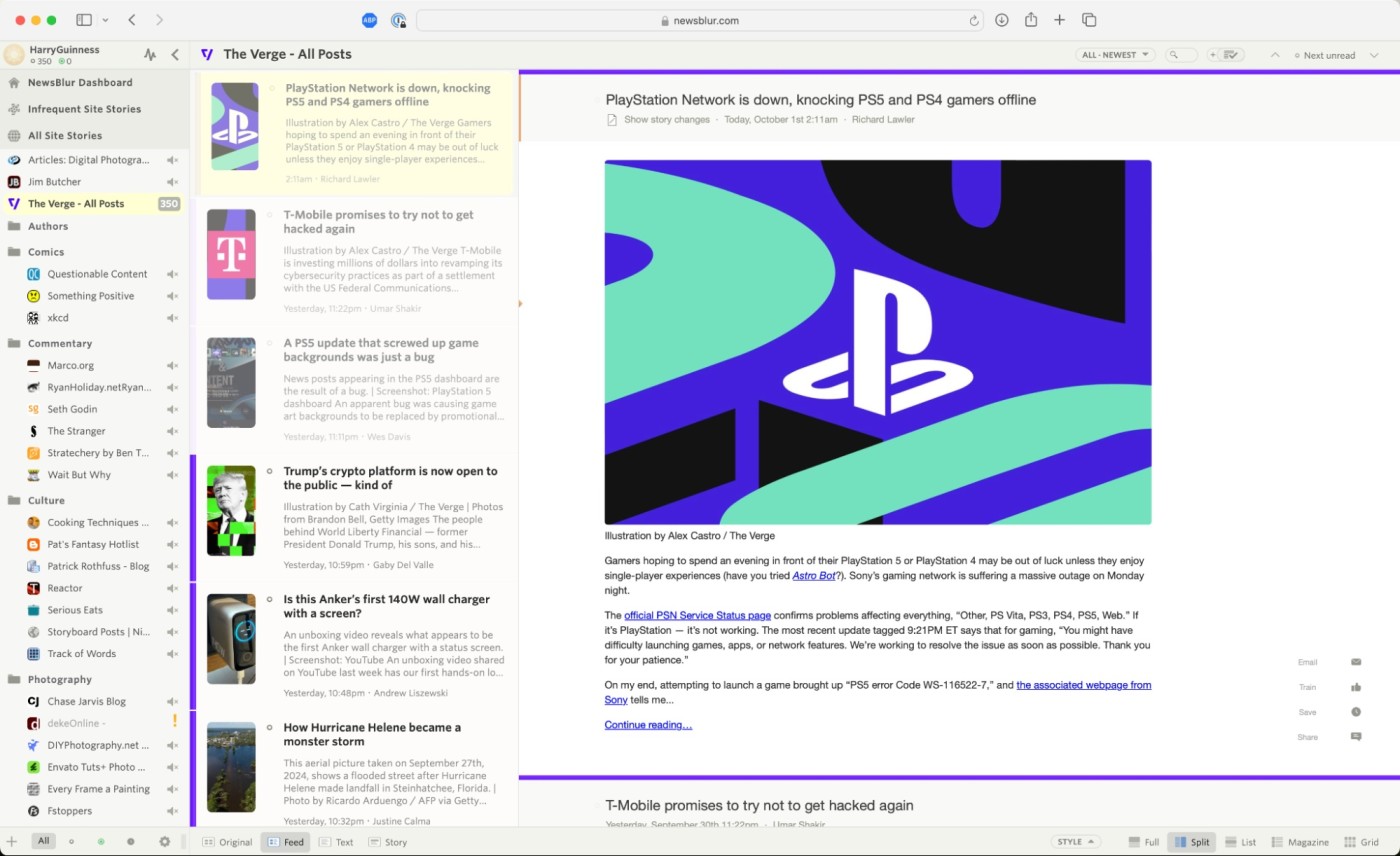Viewport: 1400px width, 856px height.
Task: Open the activity graph icon beside HarryGuinness
Action: [x=150, y=55]
